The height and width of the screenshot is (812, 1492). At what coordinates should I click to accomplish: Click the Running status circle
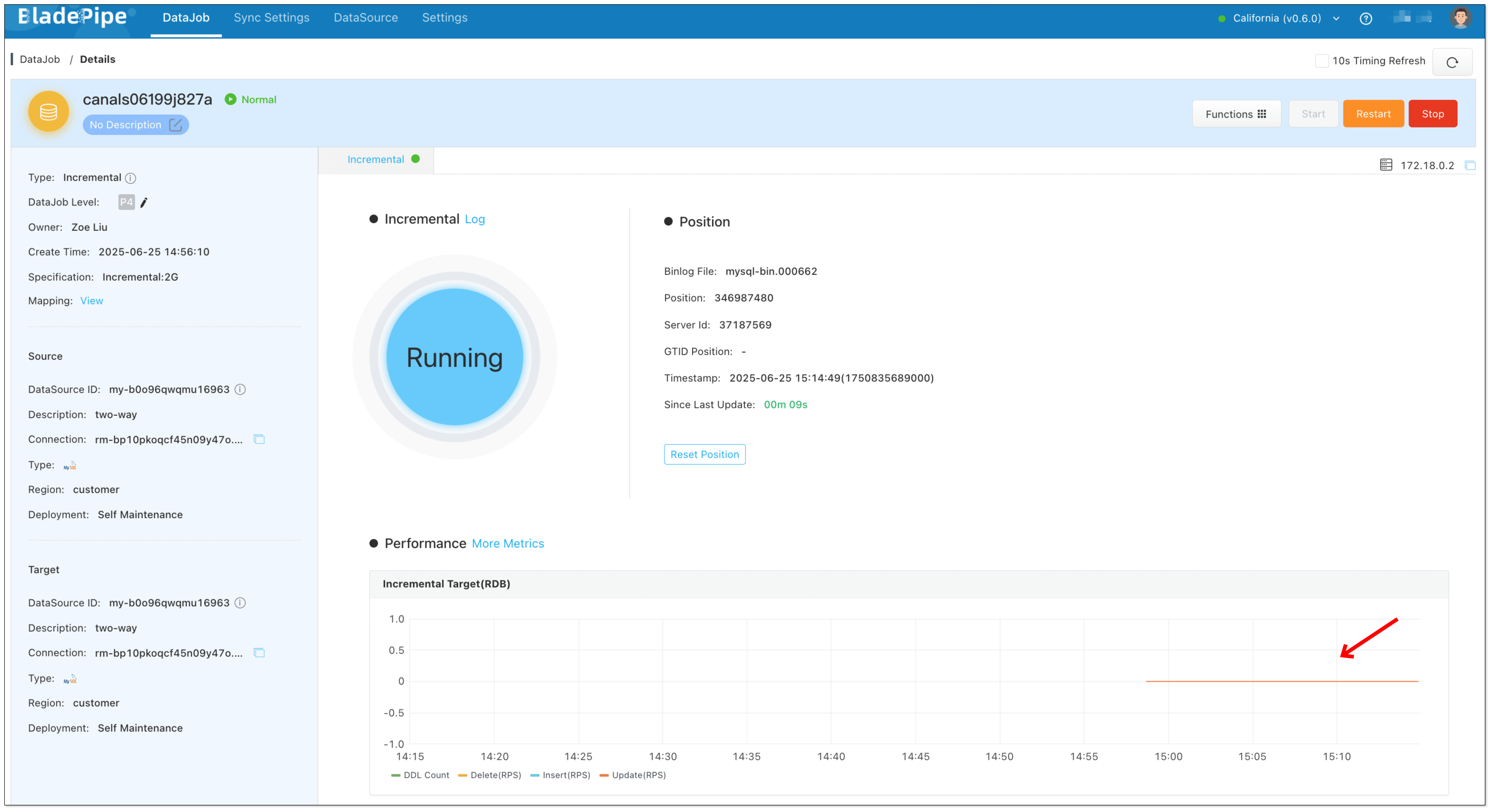[454, 357]
